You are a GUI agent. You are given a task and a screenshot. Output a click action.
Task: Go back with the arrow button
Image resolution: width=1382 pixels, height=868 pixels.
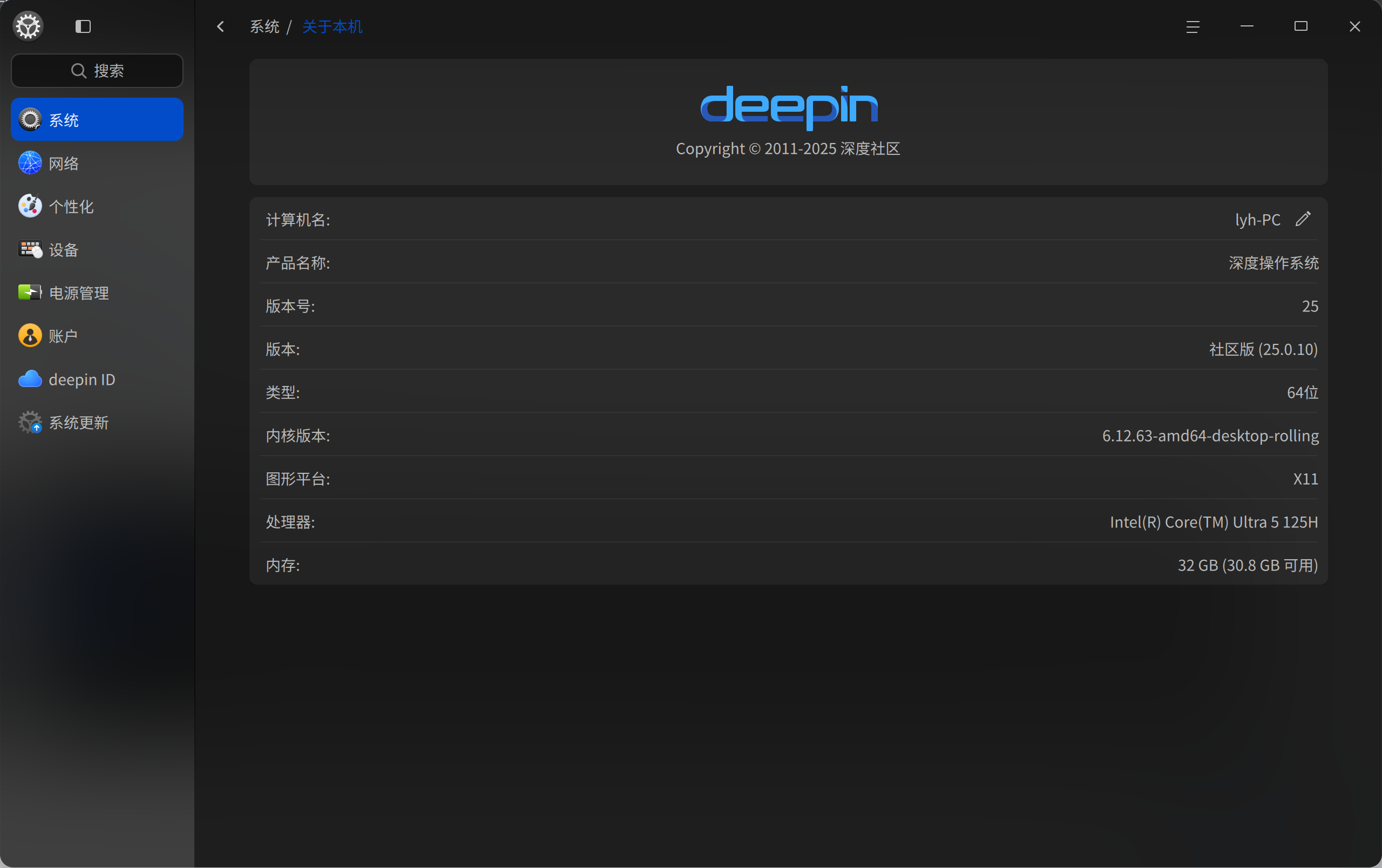(x=220, y=26)
